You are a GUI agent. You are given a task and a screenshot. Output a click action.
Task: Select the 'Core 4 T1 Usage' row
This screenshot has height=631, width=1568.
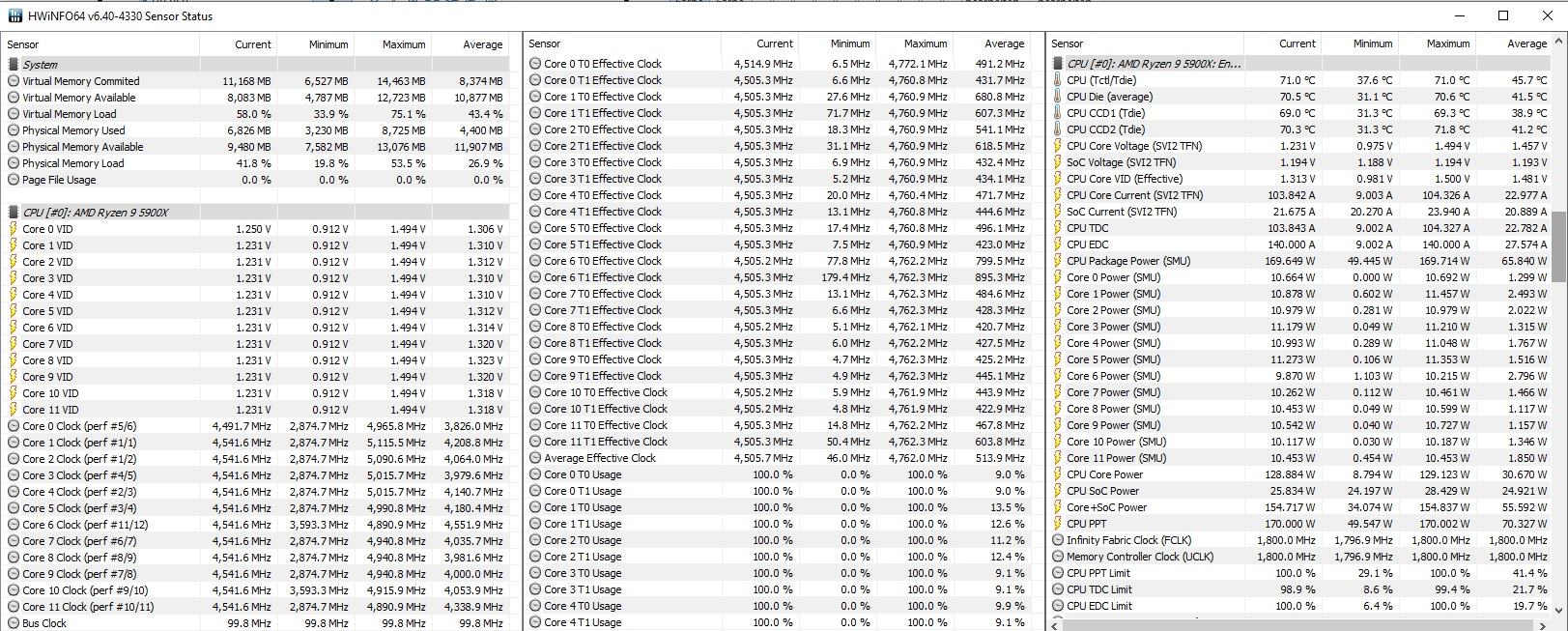[x=778, y=622]
